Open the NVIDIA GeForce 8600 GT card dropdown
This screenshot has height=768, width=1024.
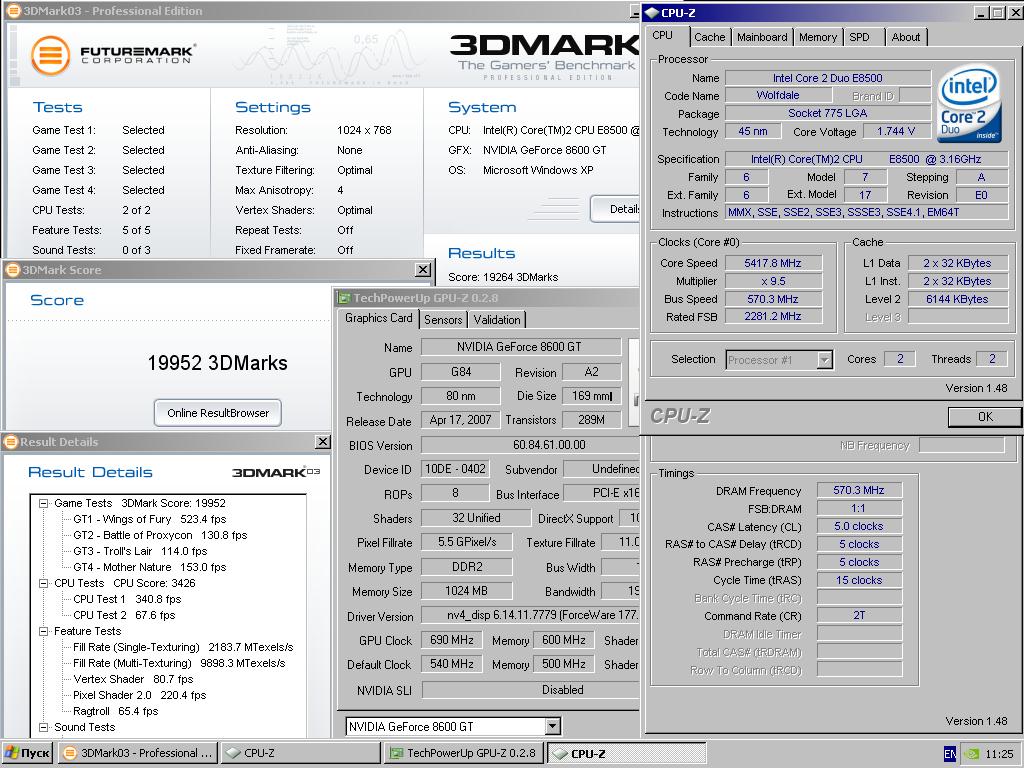point(552,726)
